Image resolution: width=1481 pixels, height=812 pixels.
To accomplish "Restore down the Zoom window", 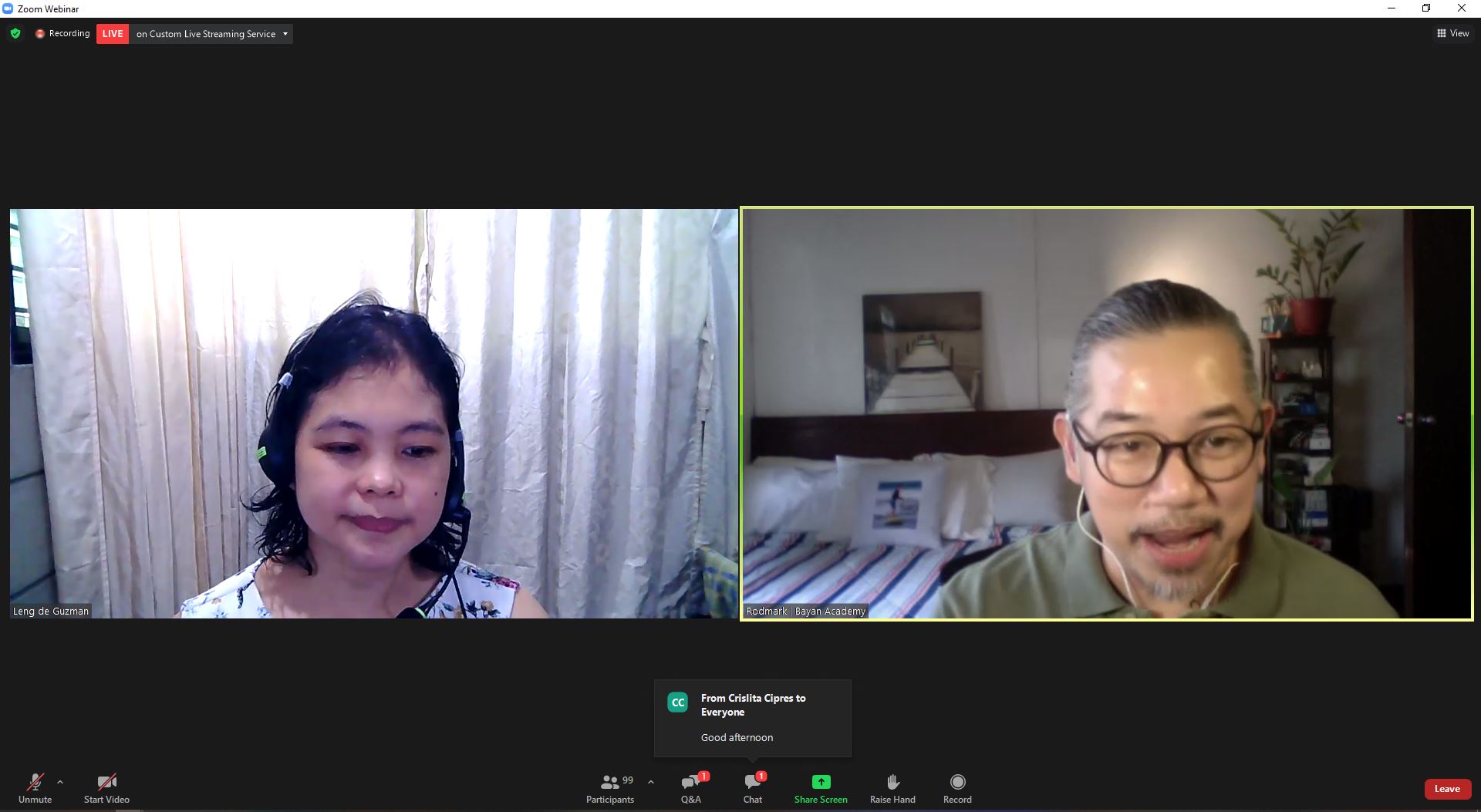I will pos(1426,8).
